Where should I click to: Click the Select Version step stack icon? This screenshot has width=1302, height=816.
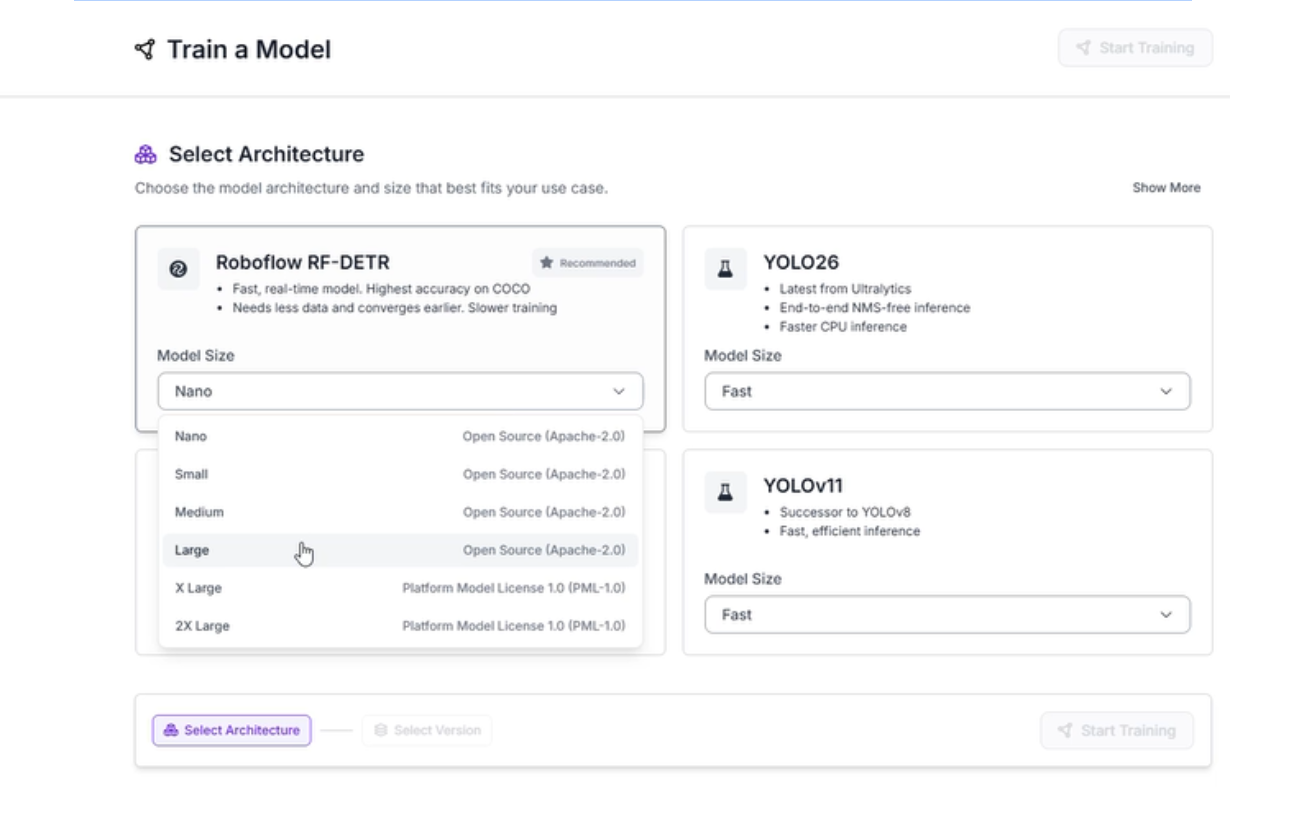[380, 730]
